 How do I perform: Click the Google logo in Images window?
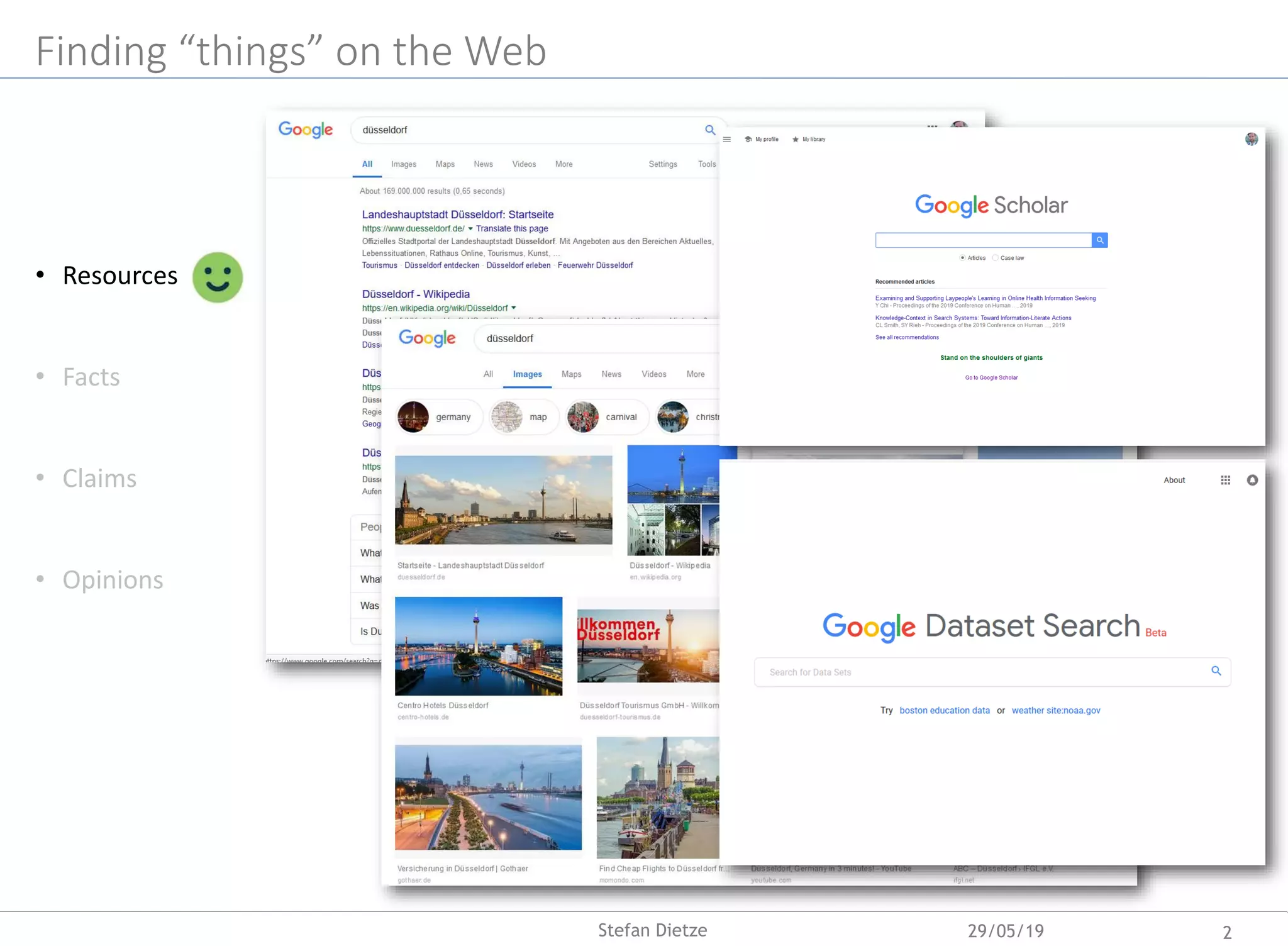coord(427,338)
